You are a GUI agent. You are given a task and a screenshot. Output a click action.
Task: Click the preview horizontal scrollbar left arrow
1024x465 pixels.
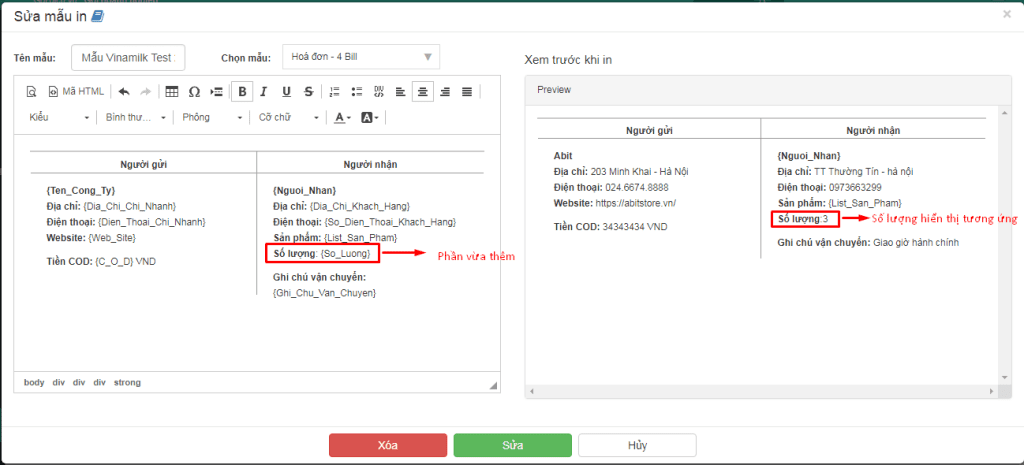point(531,391)
